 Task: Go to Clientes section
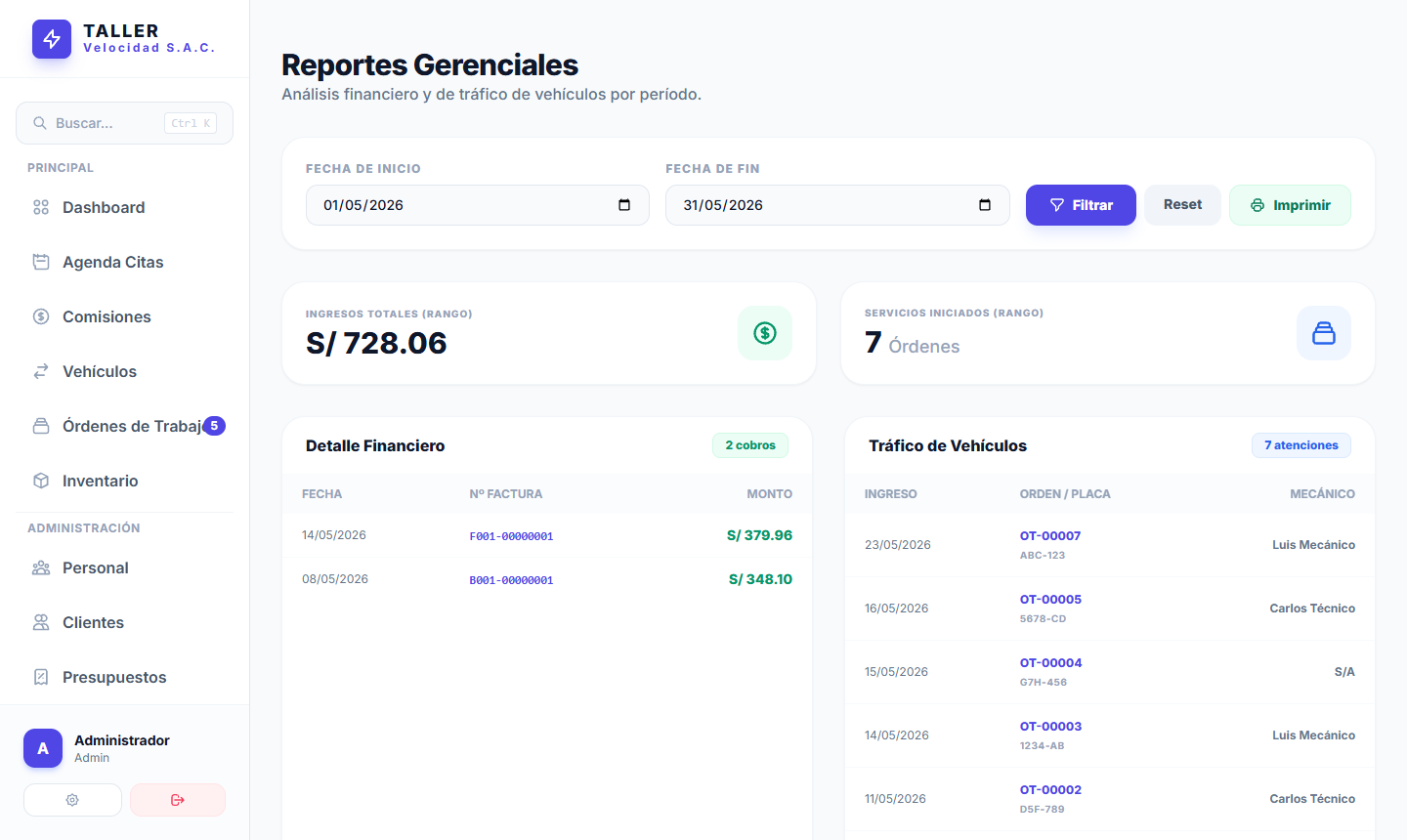tap(124, 622)
